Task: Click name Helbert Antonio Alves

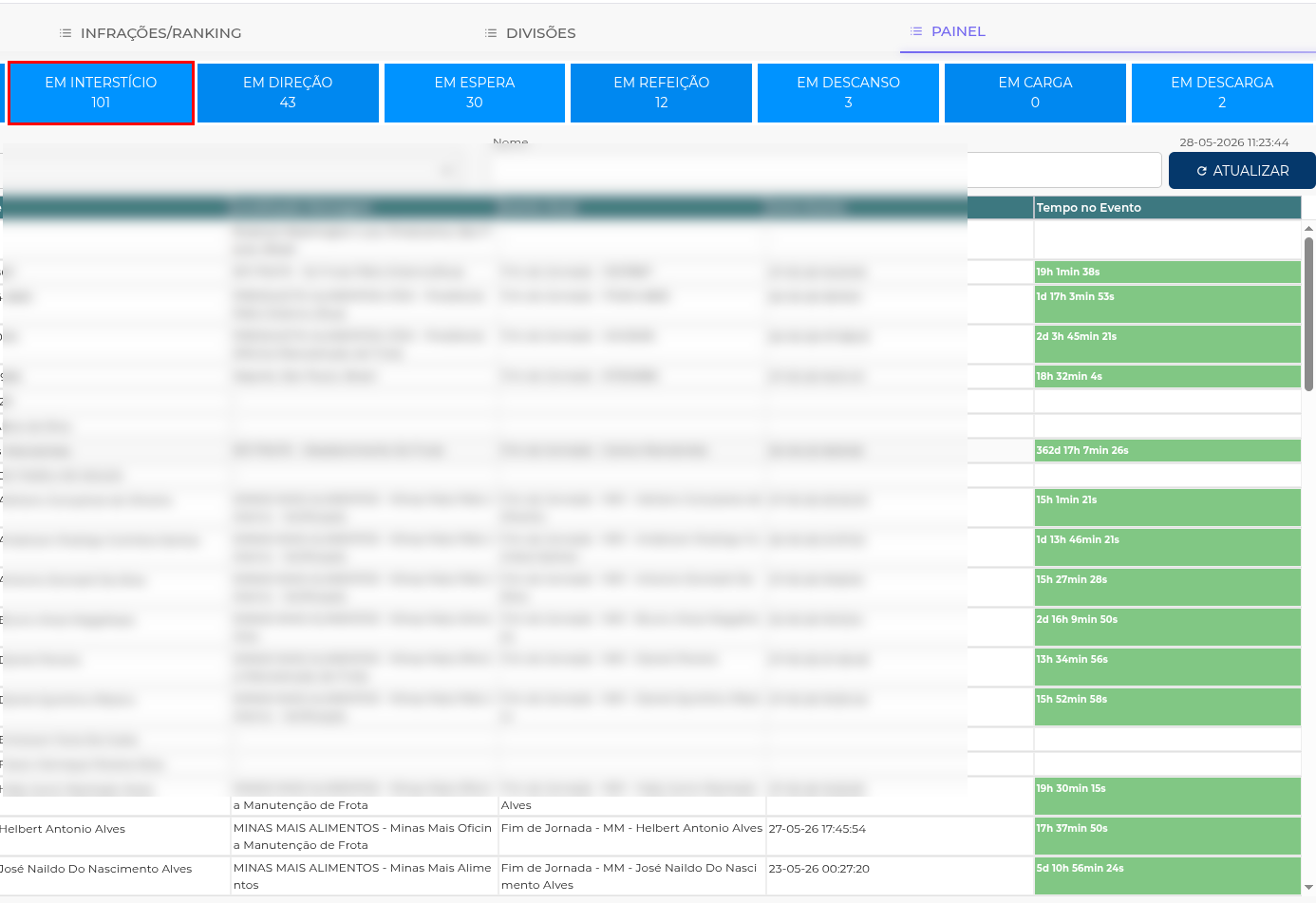Action: coord(63,829)
